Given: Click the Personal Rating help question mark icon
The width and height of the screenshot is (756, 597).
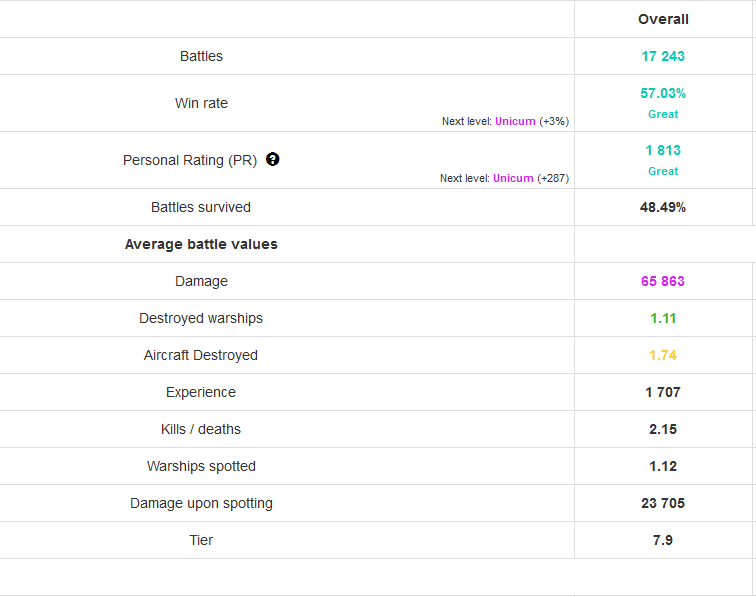Looking at the screenshot, I should [272, 160].
